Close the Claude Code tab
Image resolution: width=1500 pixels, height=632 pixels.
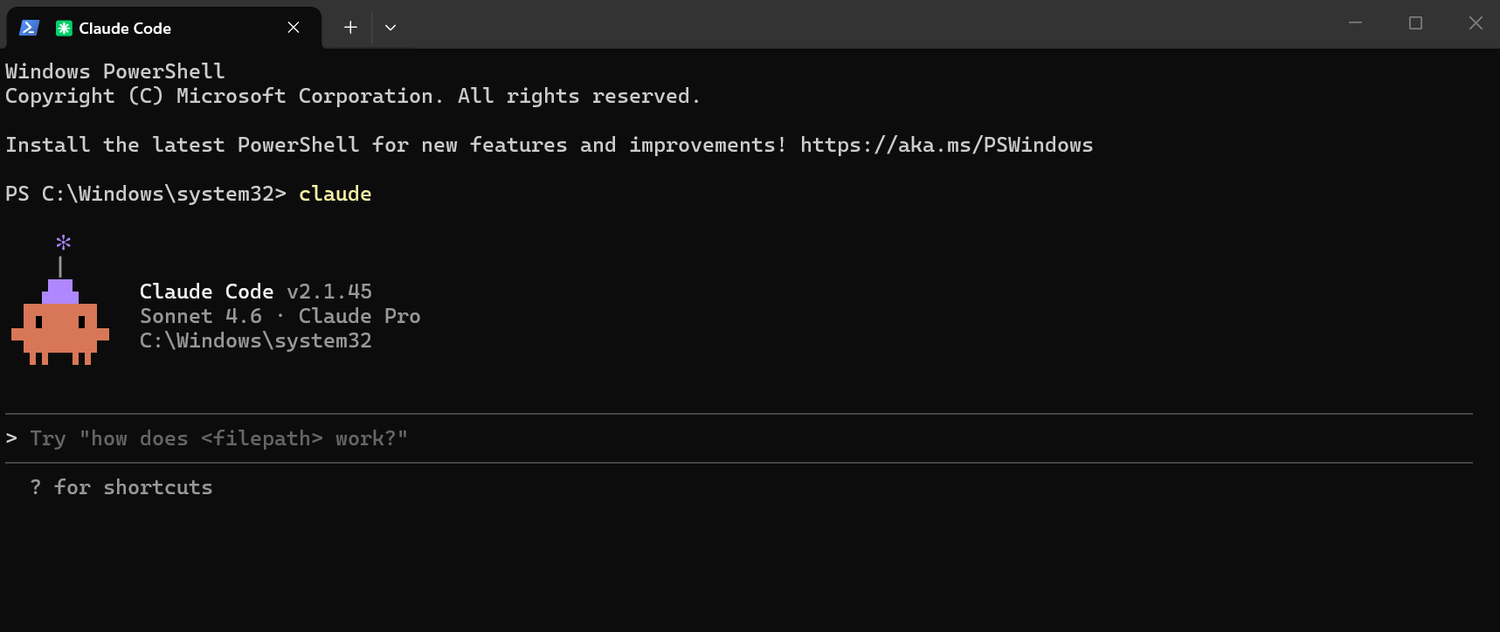(293, 28)
